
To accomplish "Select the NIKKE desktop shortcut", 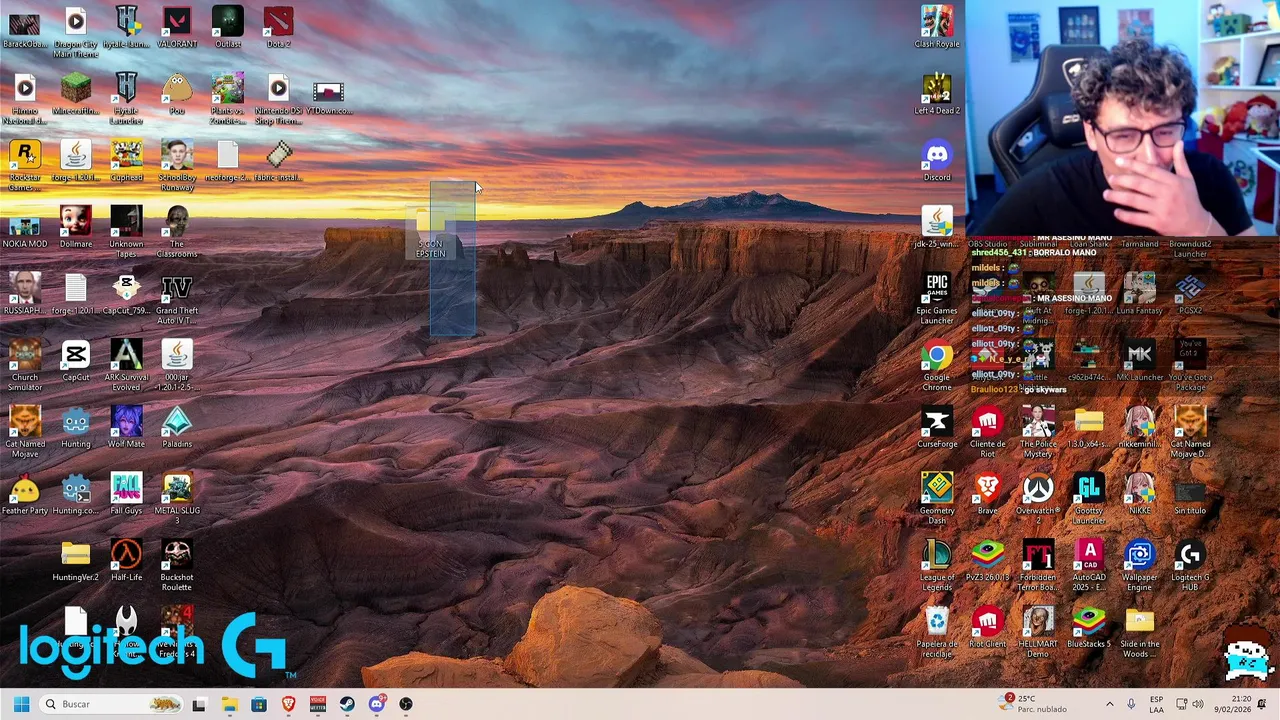I will pos(1140,494).
